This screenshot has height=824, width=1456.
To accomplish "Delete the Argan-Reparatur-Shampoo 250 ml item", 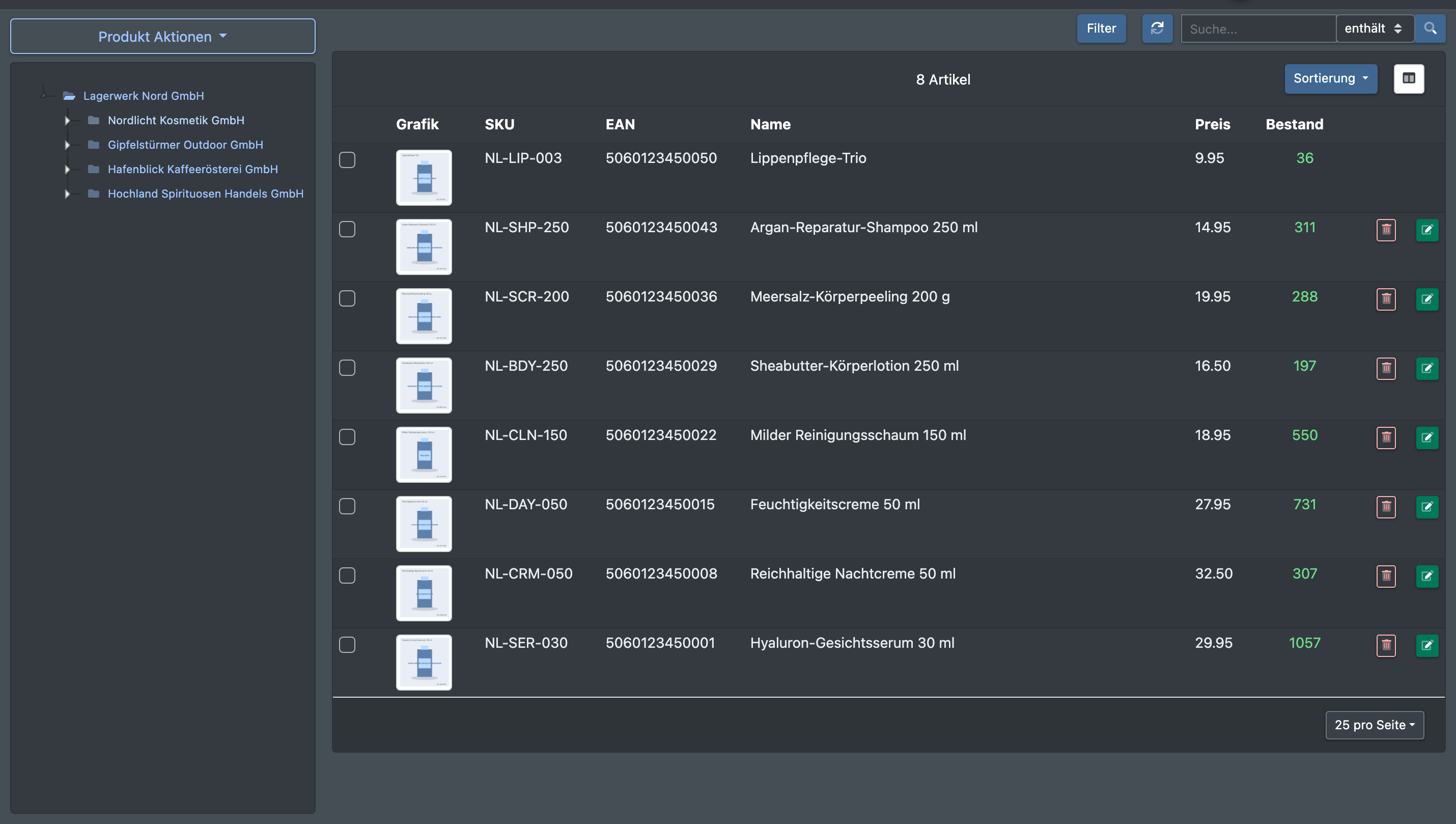I will tap(1386, 230).
